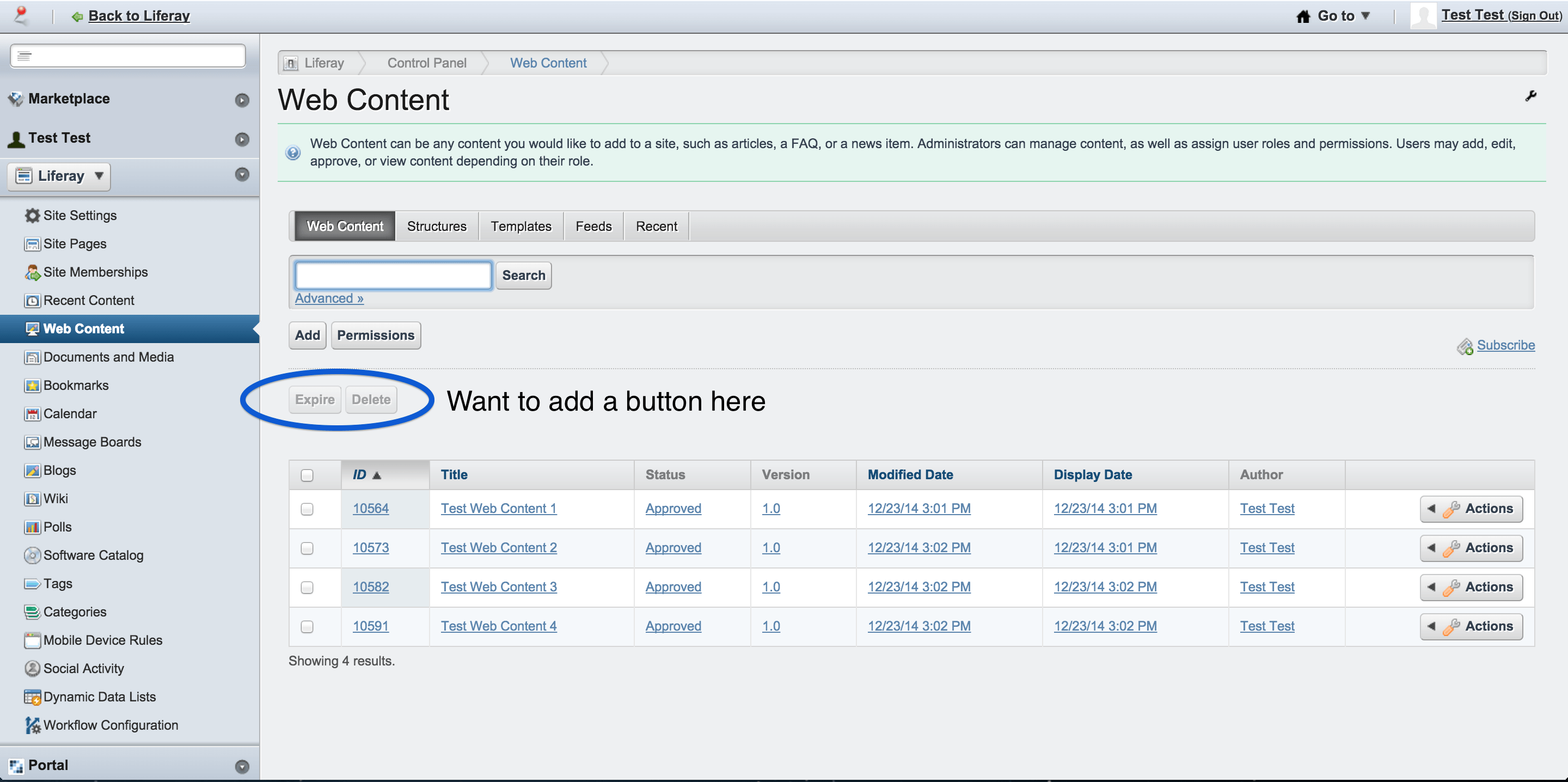Viewport: 1568px width, 782px height.
Task: Click the Site Settings gear icon
Action: (x=32, y=216)
